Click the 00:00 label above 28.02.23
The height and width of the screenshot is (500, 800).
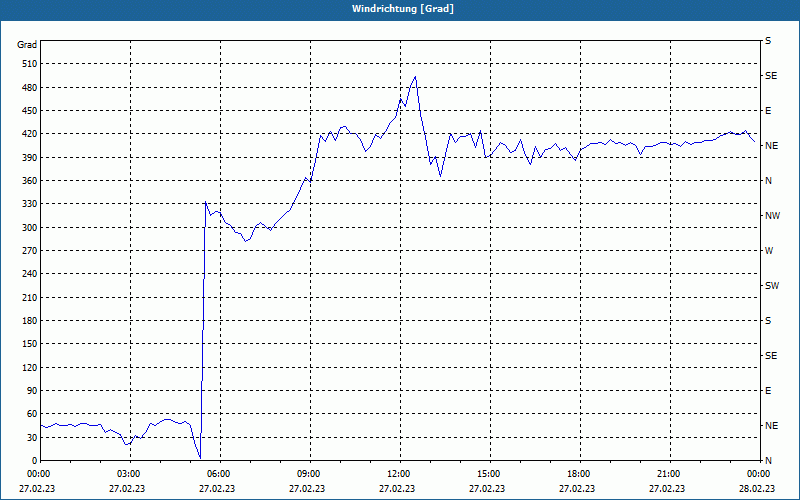(x=760, y=474)
